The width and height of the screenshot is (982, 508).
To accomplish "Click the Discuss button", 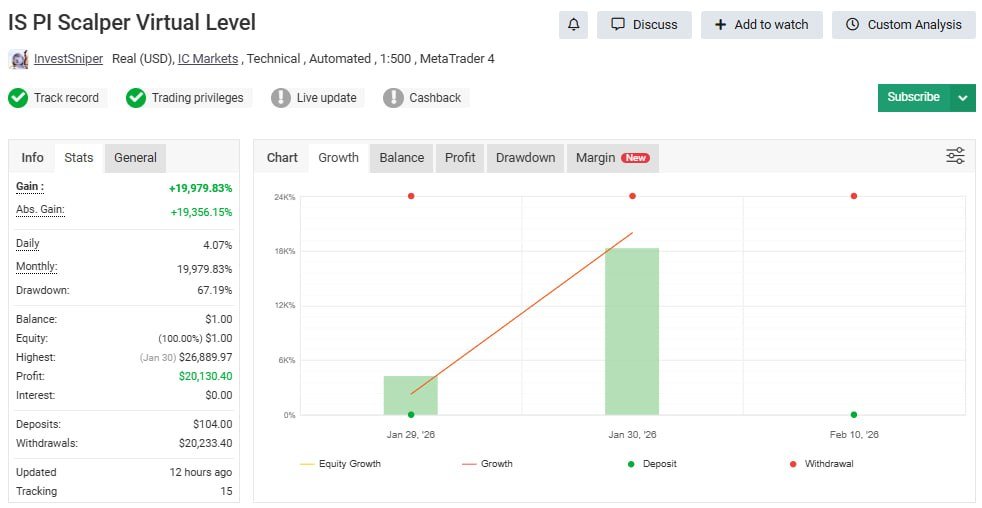I will (644, 25).
